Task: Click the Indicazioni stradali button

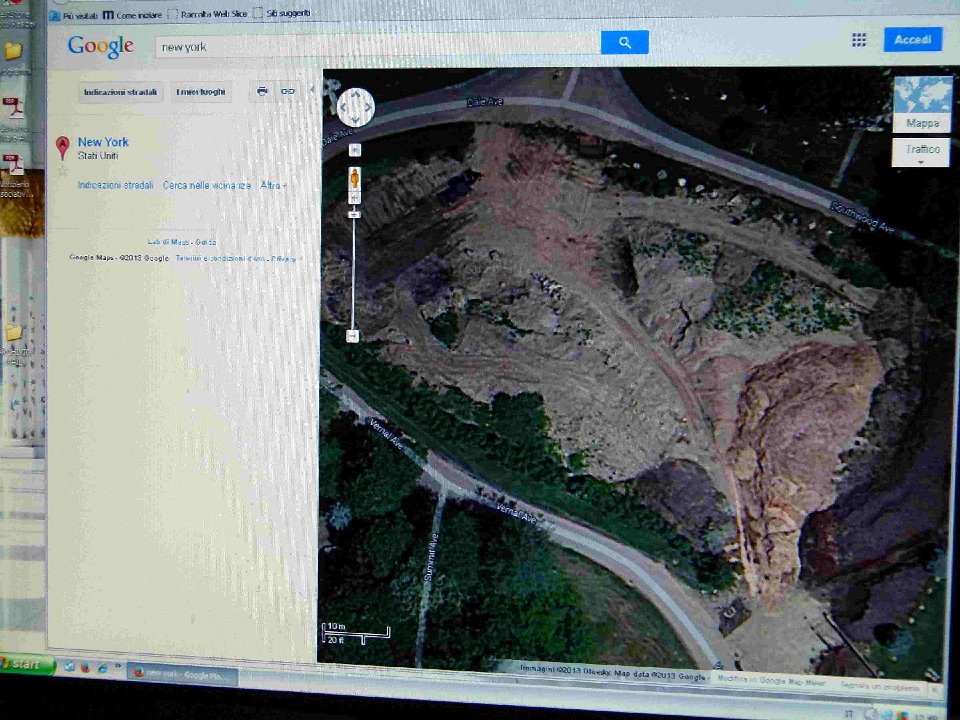Action: click(x=120, y=92)
